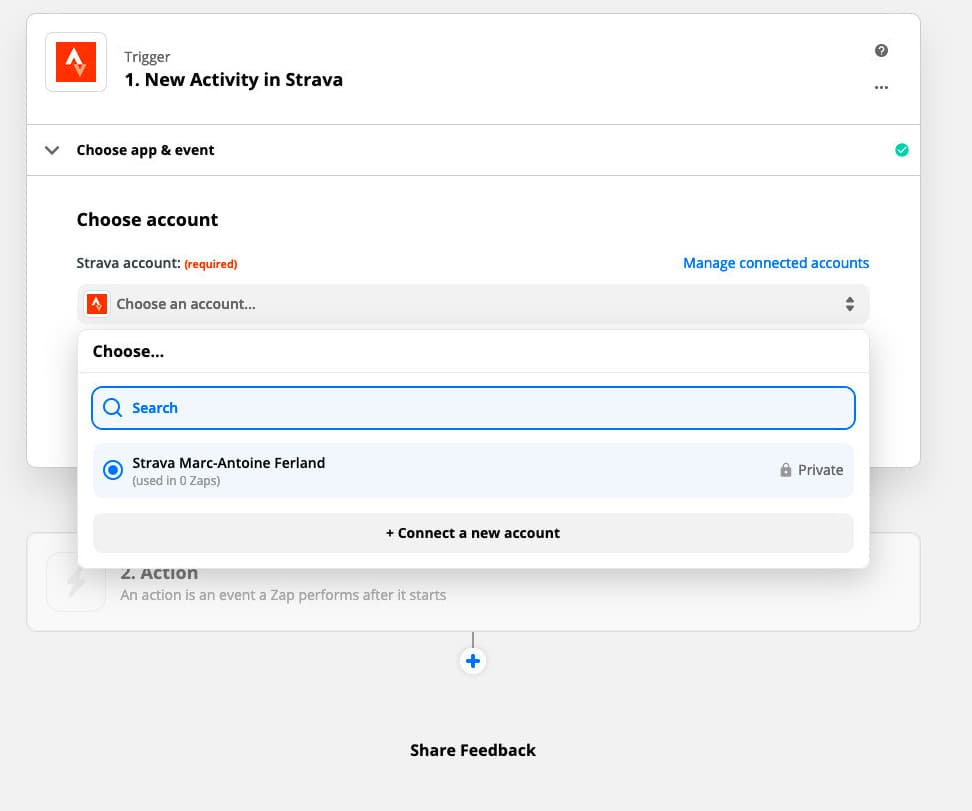Click the search magnifier icon in the account picker
The height and width of the screenshot is (811, 972).
(112, 408)
